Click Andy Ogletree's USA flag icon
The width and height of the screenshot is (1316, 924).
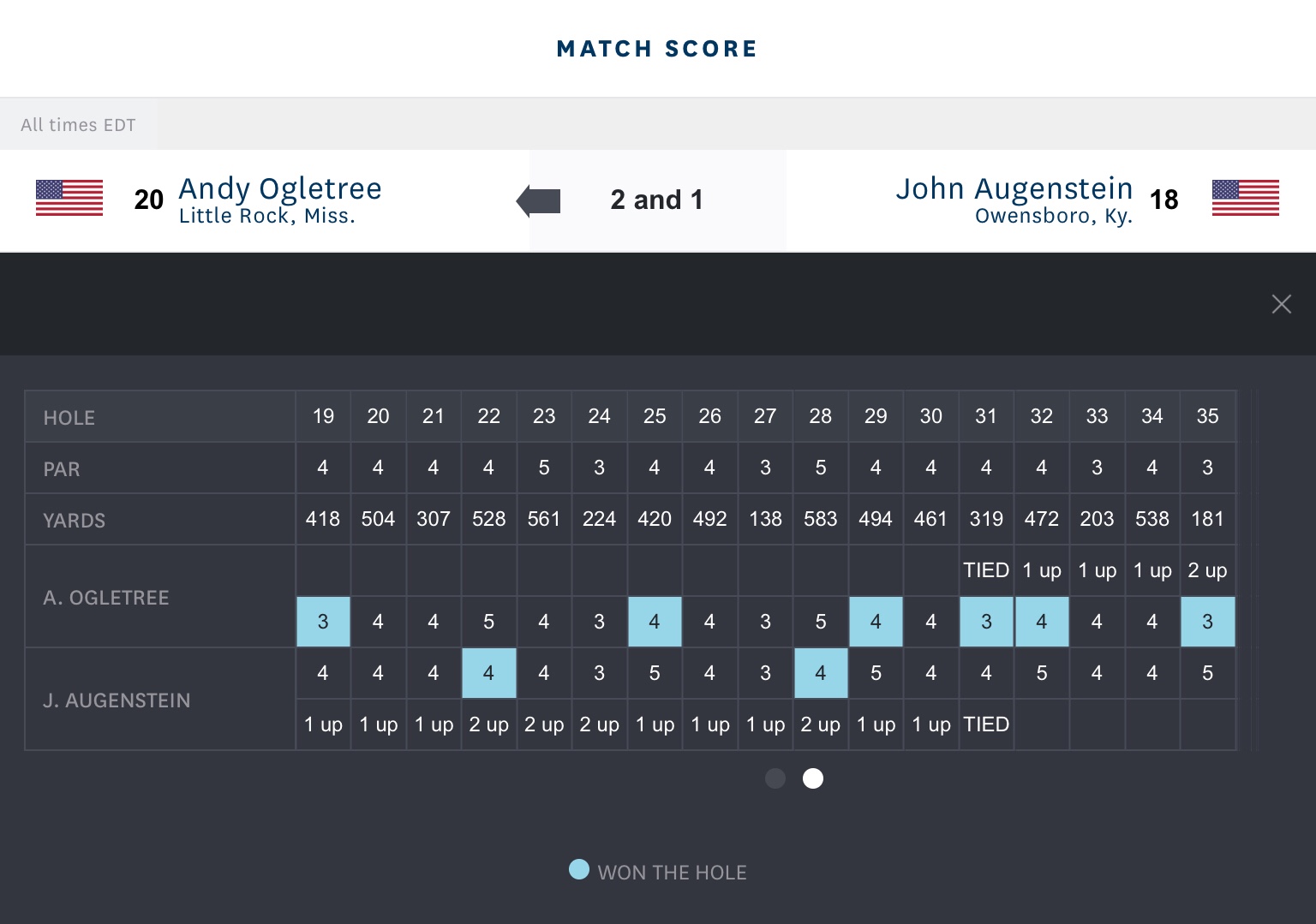coord(69,198)
